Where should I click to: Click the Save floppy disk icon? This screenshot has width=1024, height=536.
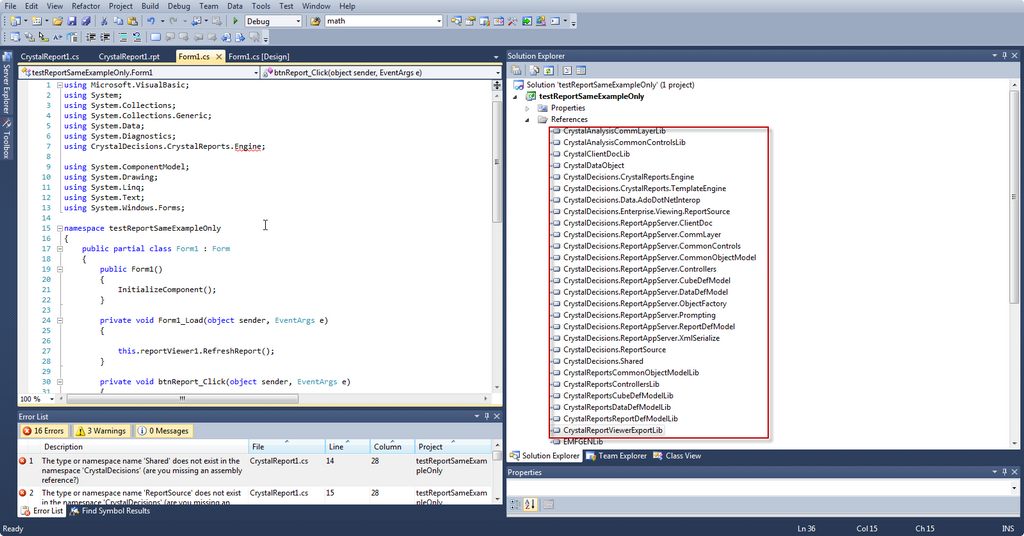click(x=71, y=21)
